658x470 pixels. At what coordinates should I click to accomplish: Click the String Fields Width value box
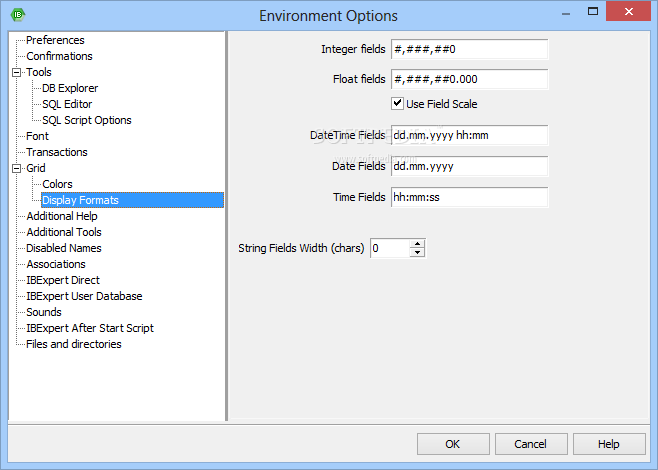[390, 248]
